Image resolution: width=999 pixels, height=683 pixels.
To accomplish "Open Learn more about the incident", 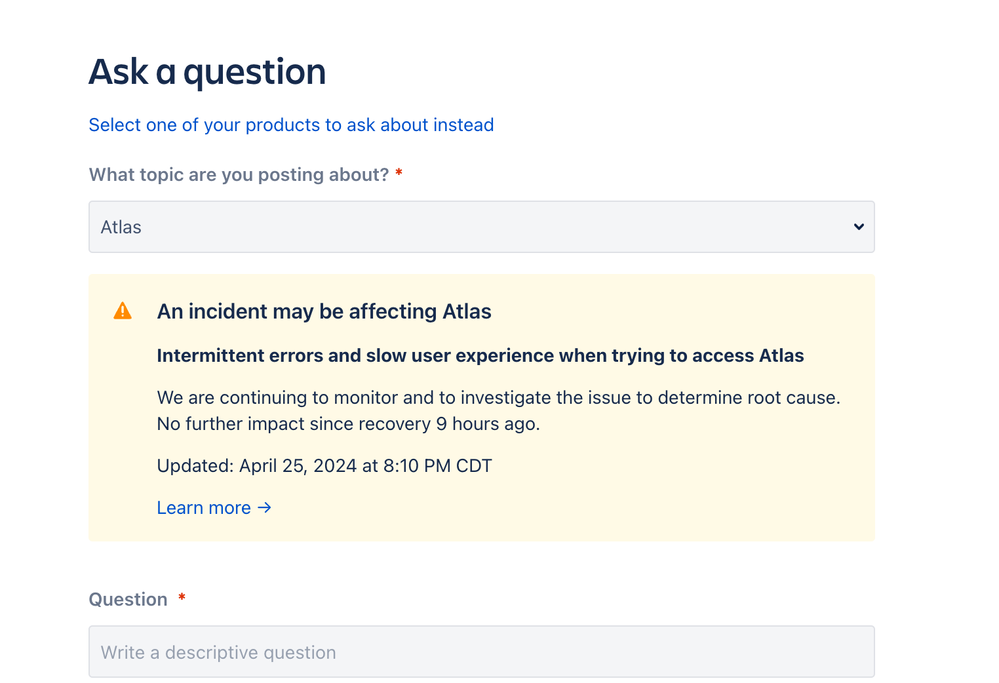I will point(204,508).
